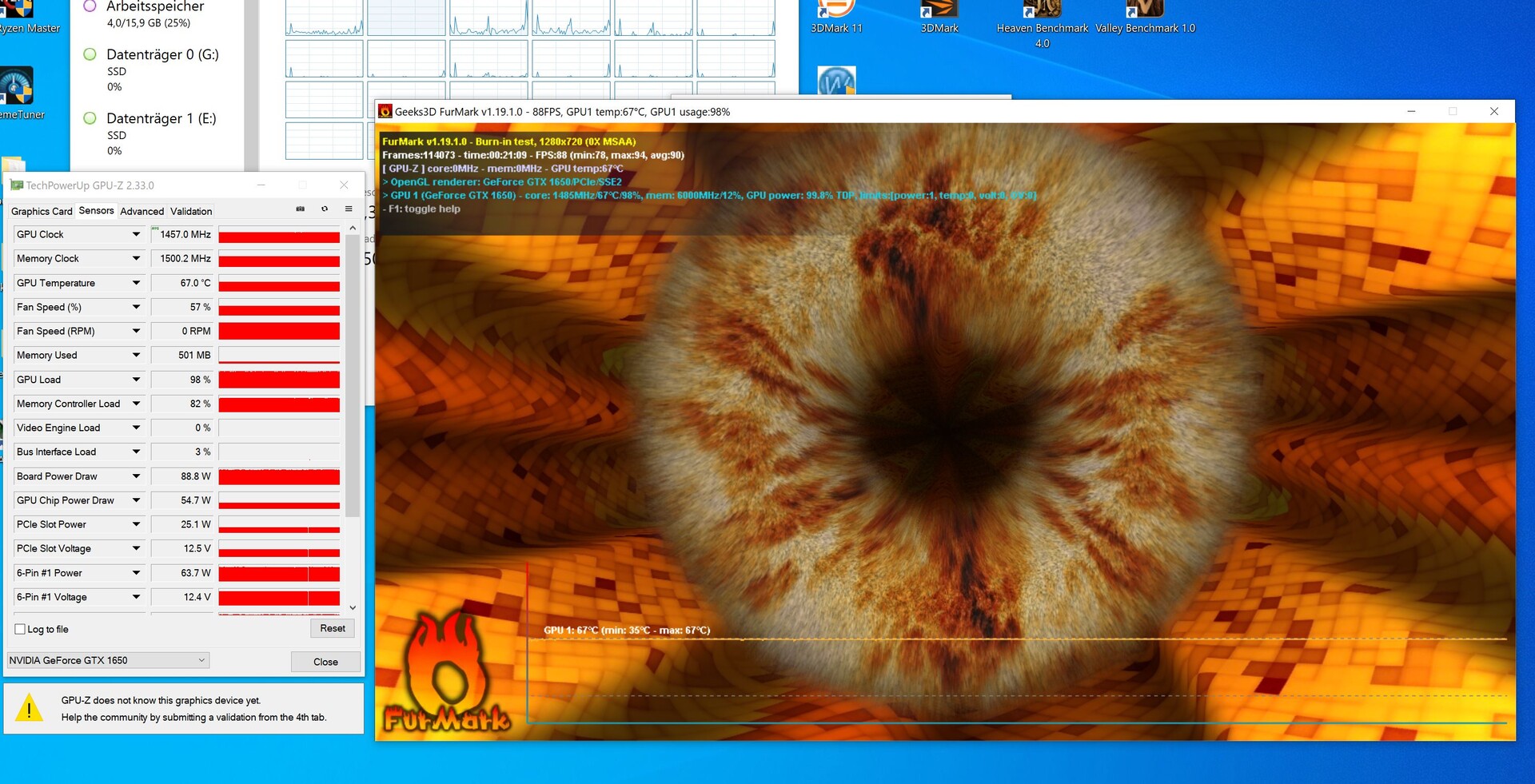Image resolution: width=1535 pixels, height=784 pixels.
Task: Open the 3DMark 11 desktop shortcut
Action: tap(836, 18)
